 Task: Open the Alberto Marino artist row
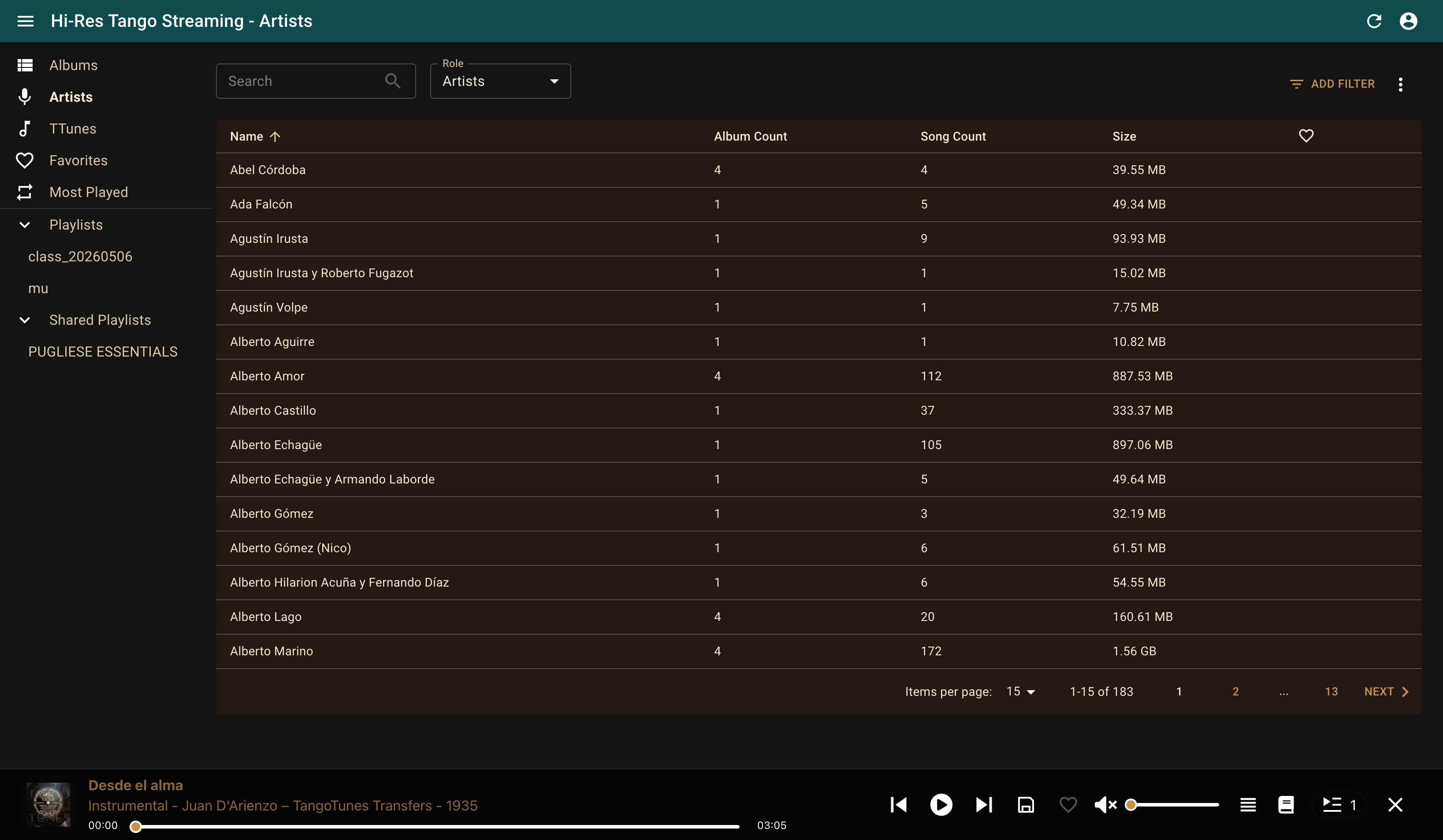[818, 651]
